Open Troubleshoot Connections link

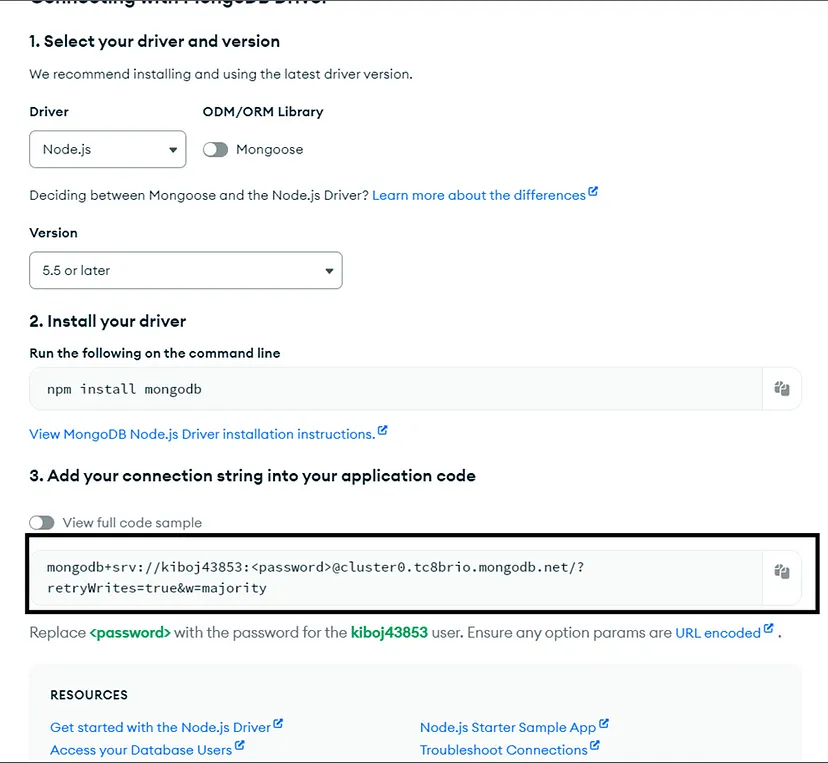504,750
